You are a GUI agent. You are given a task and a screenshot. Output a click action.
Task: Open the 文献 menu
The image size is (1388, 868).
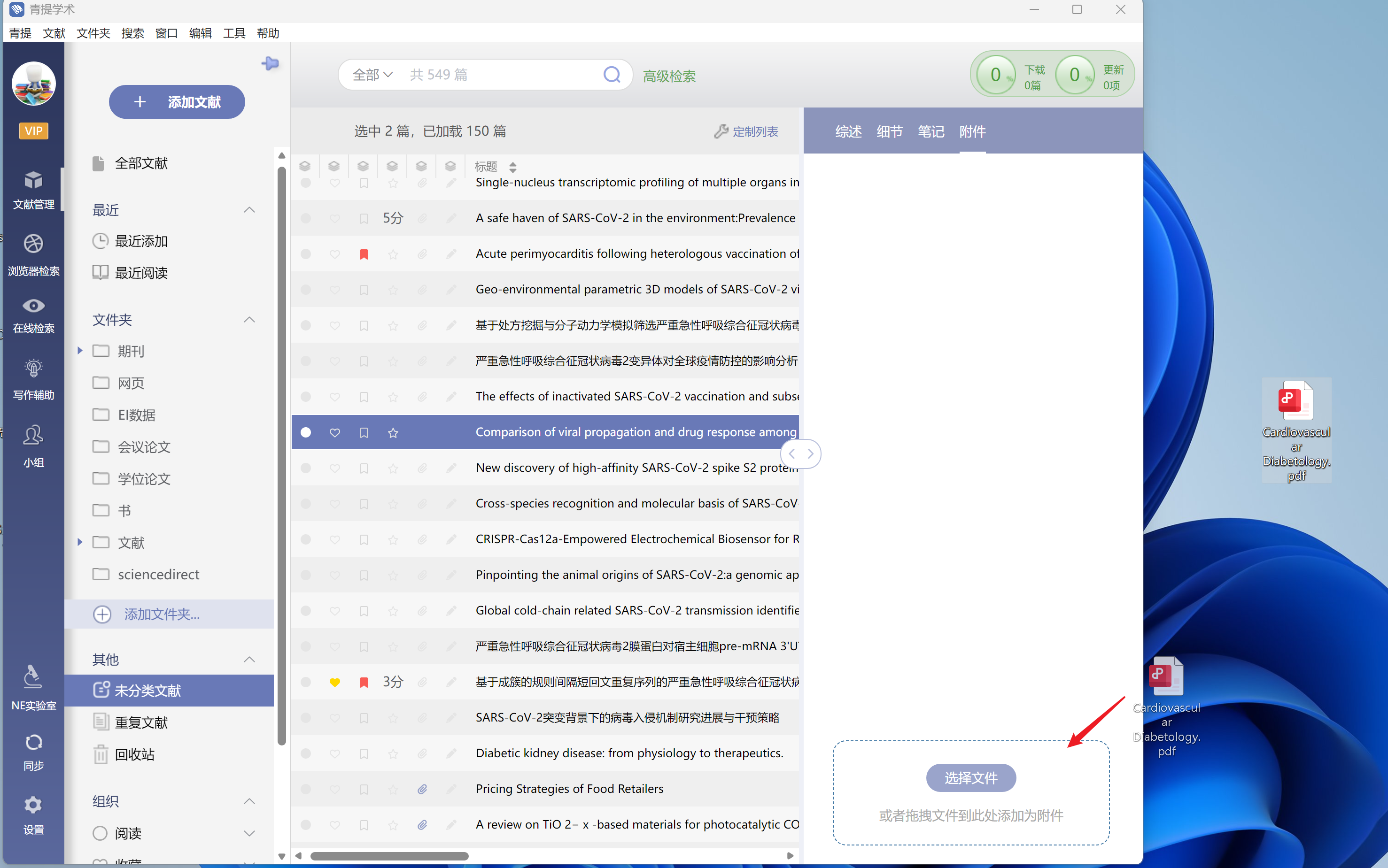[x=54, y=33]
